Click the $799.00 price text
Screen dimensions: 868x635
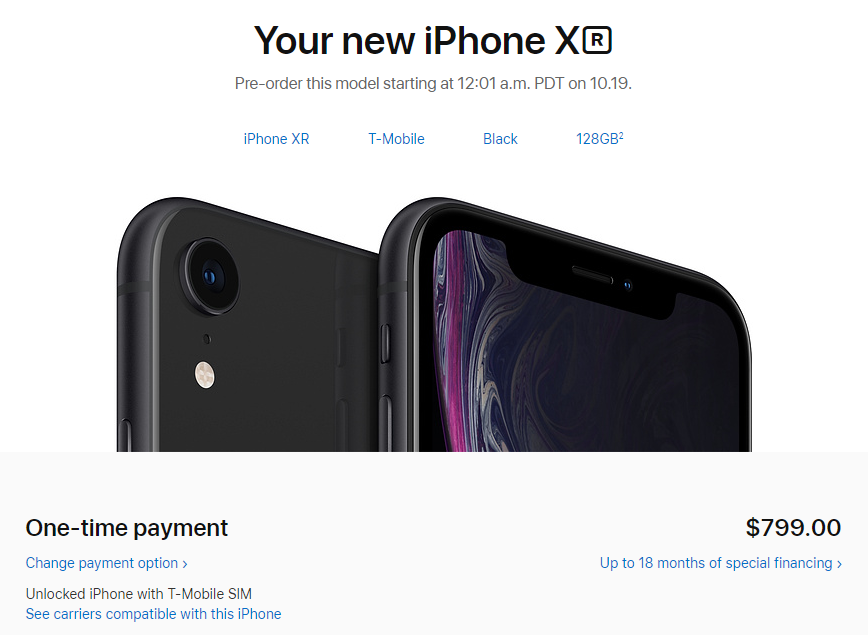click(x=793, y=528)
